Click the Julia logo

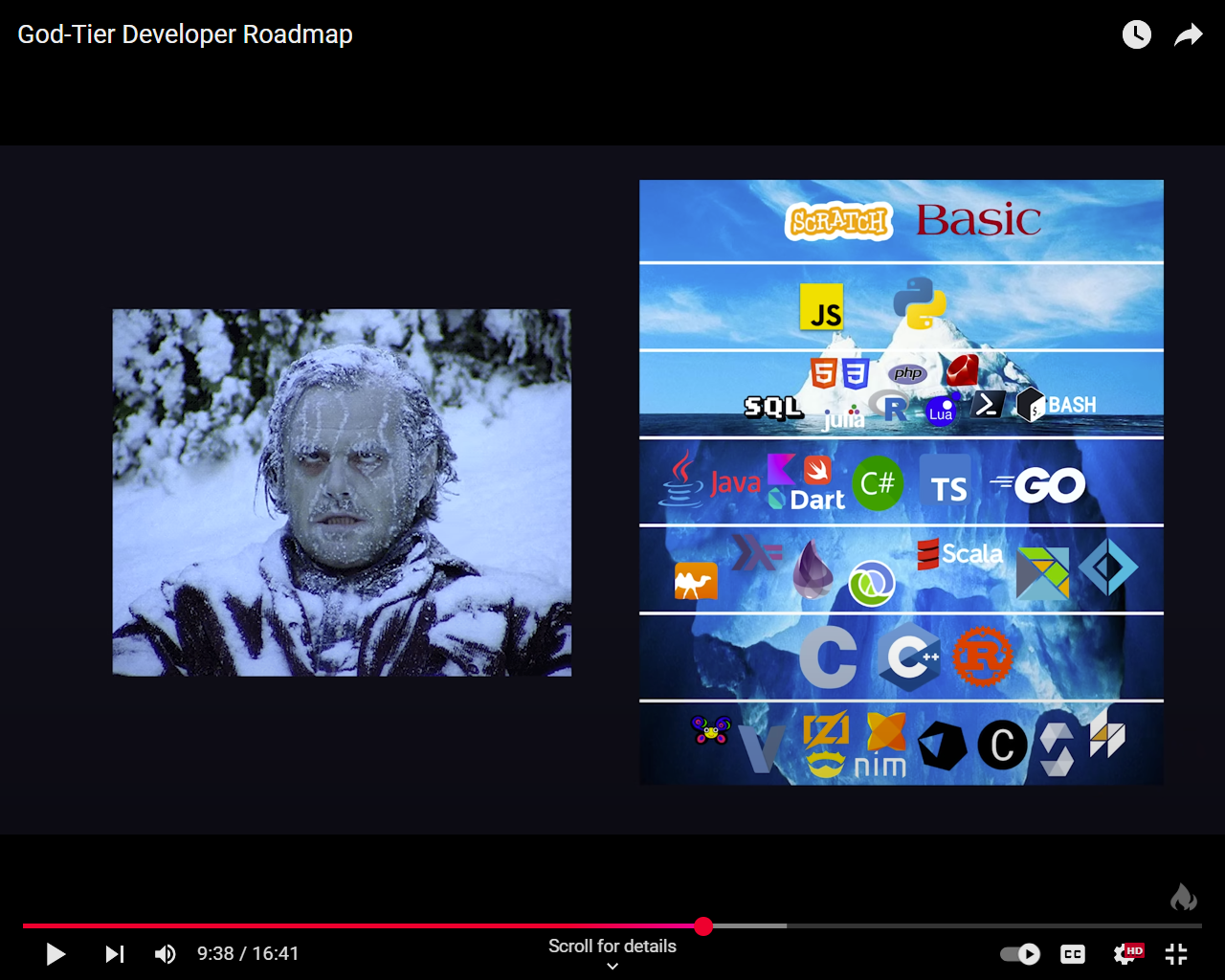point(844,417)
